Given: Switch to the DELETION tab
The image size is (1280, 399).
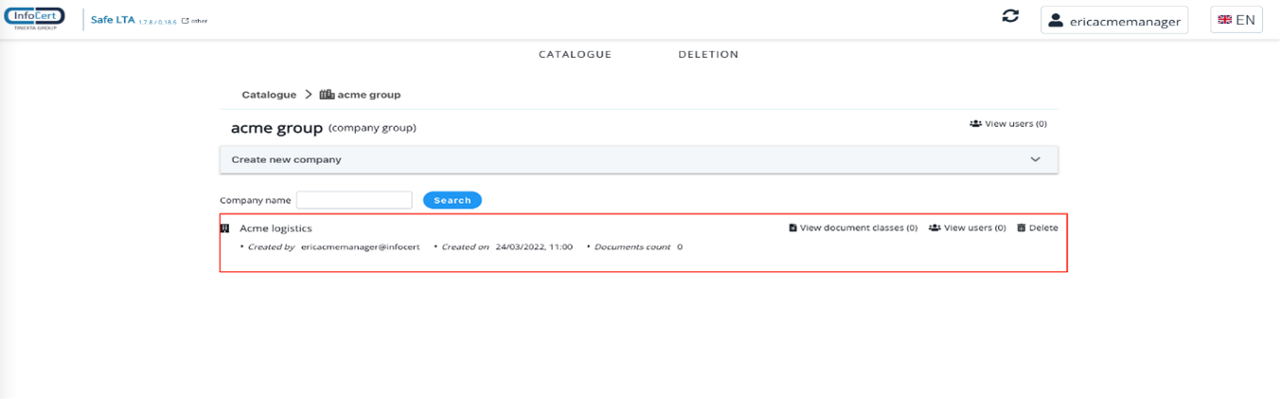Looking at the screenshot, I should point(708,55).
